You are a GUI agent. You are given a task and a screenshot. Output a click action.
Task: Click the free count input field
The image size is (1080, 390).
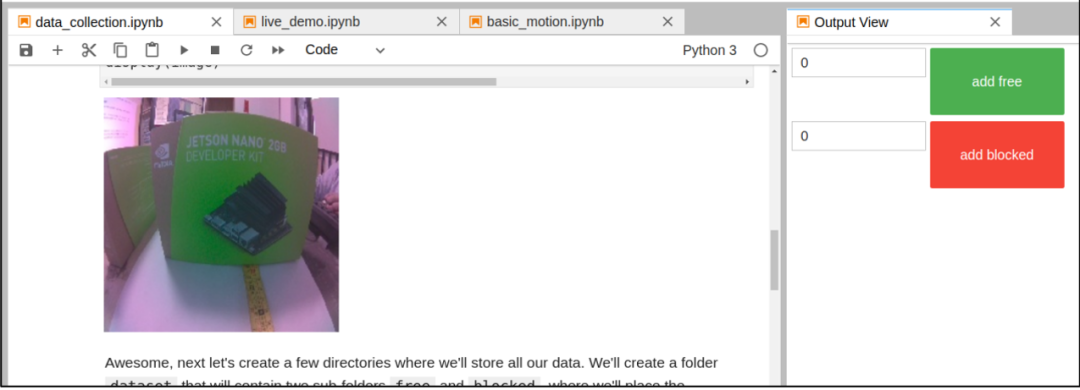(x=858, y=63)
